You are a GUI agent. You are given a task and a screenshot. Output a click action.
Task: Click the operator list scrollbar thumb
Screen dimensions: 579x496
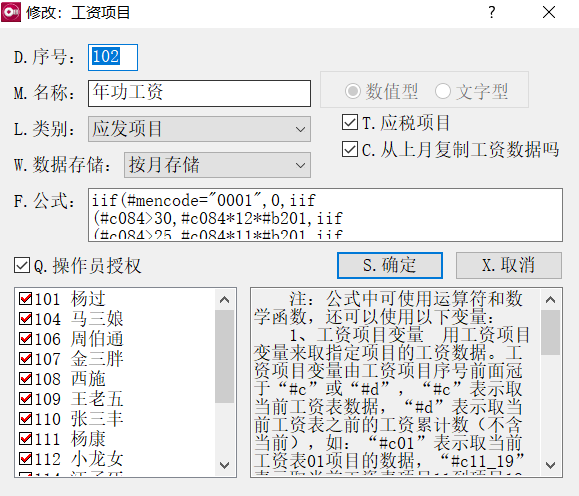coord(225,356)
